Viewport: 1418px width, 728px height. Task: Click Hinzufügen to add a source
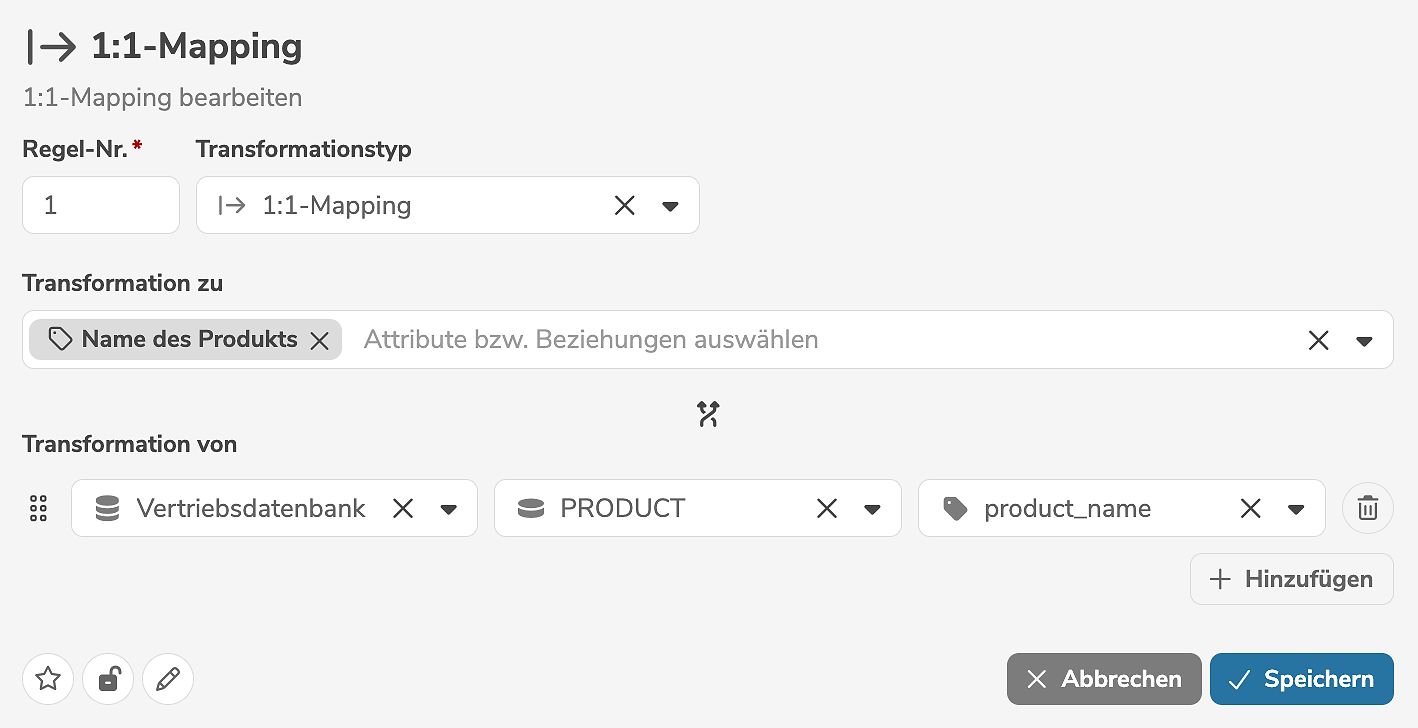coord(1291,579)
